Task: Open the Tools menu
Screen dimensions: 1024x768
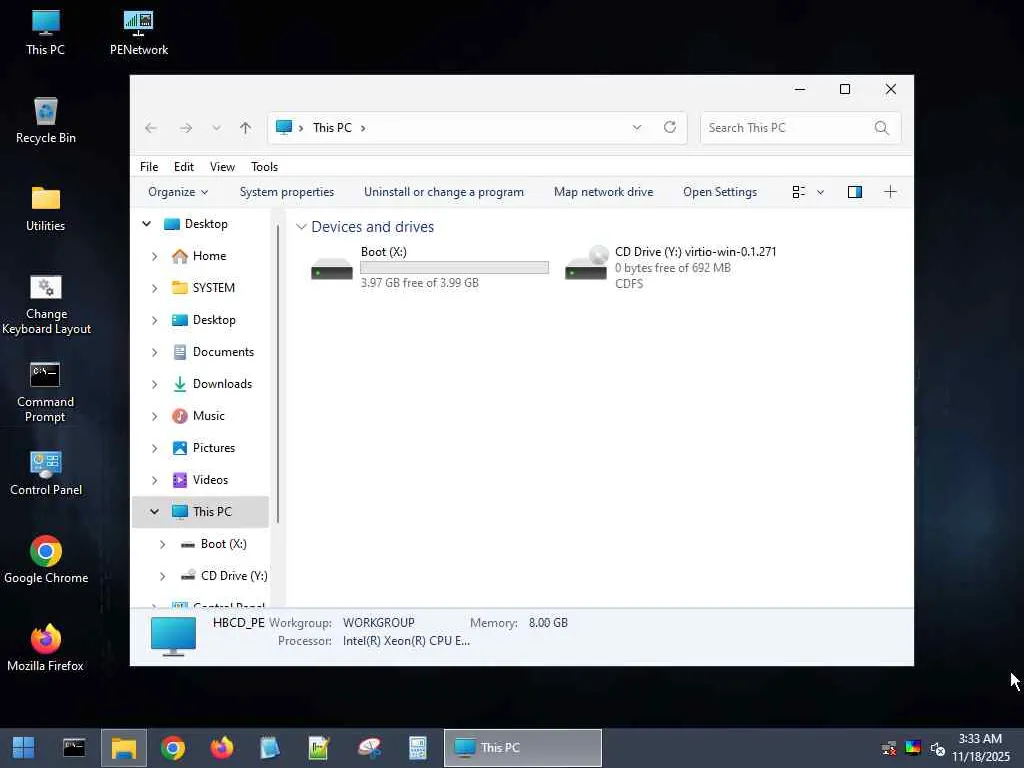Action: [x=264, y=167]
